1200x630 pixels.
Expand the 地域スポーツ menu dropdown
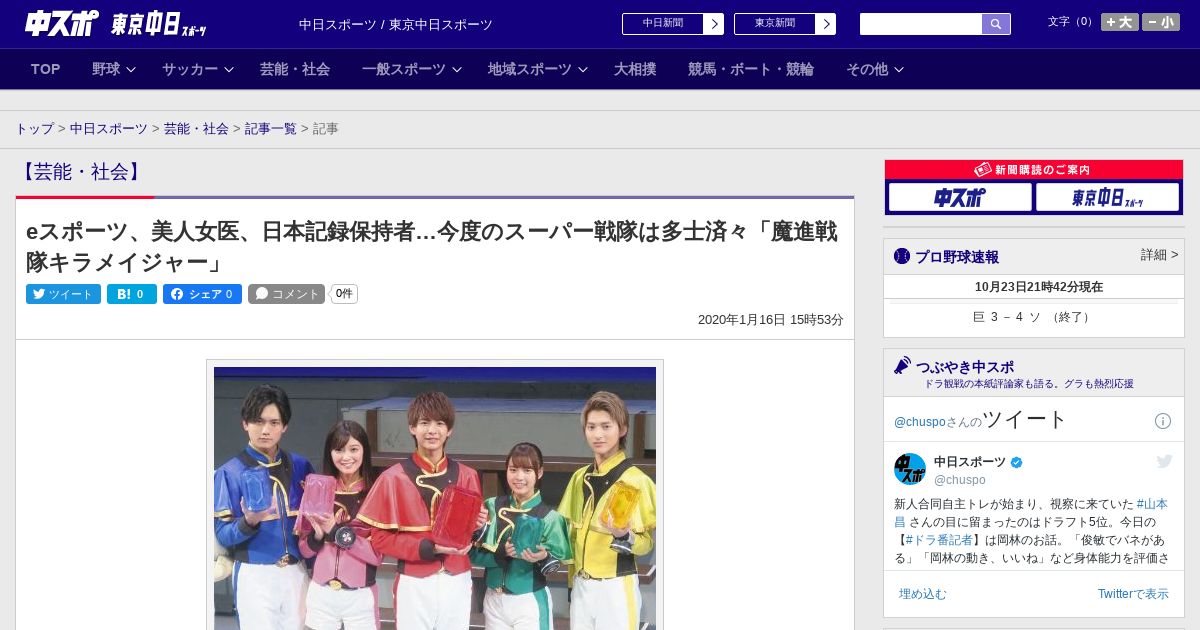click(x=538, y=69)
